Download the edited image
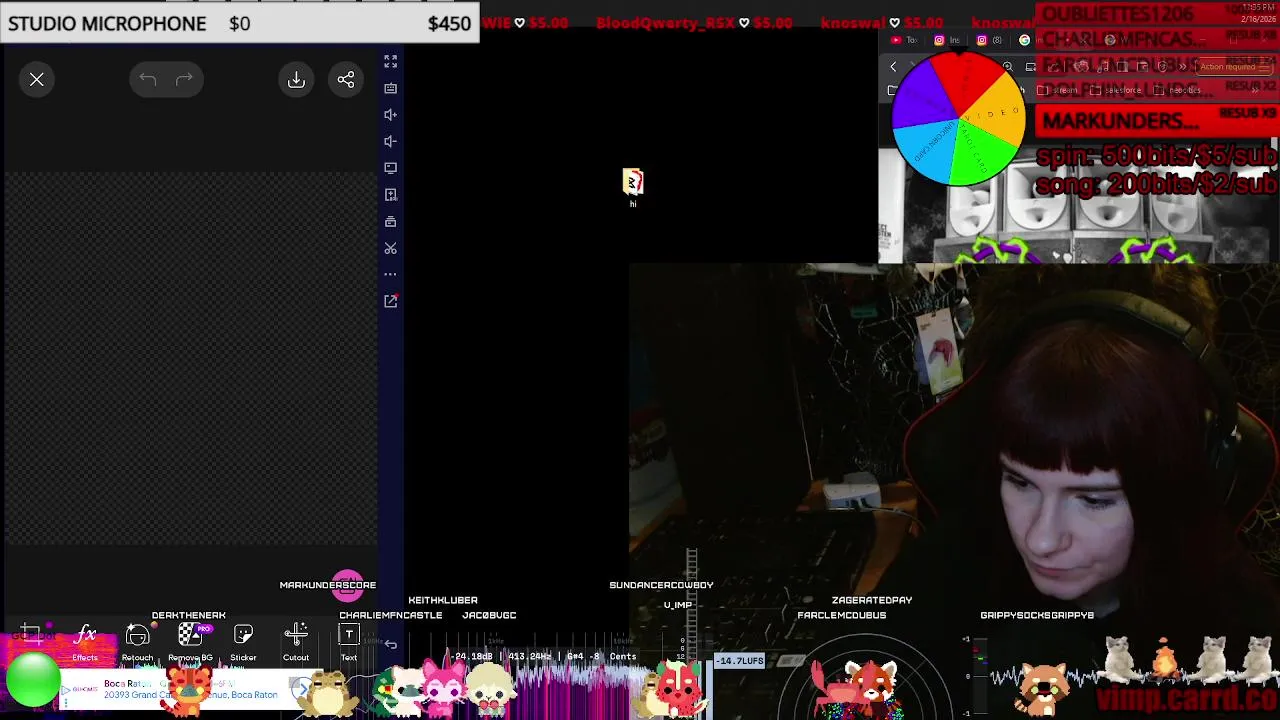1280x720 pixels. pyautogui.click(x=296, y=80)
